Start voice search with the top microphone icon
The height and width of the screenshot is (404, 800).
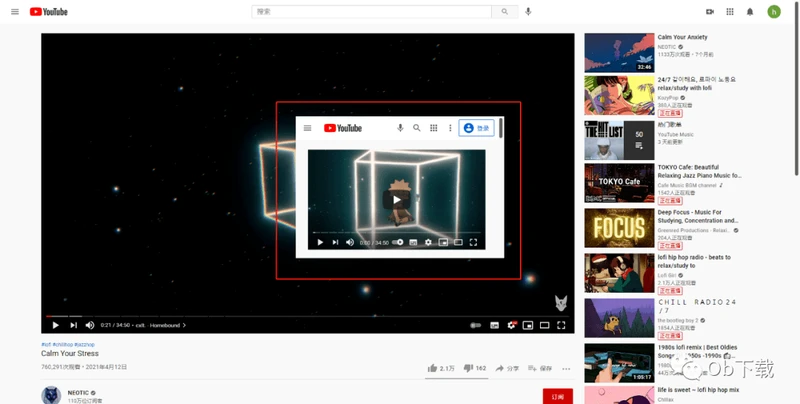pos(528,12)
